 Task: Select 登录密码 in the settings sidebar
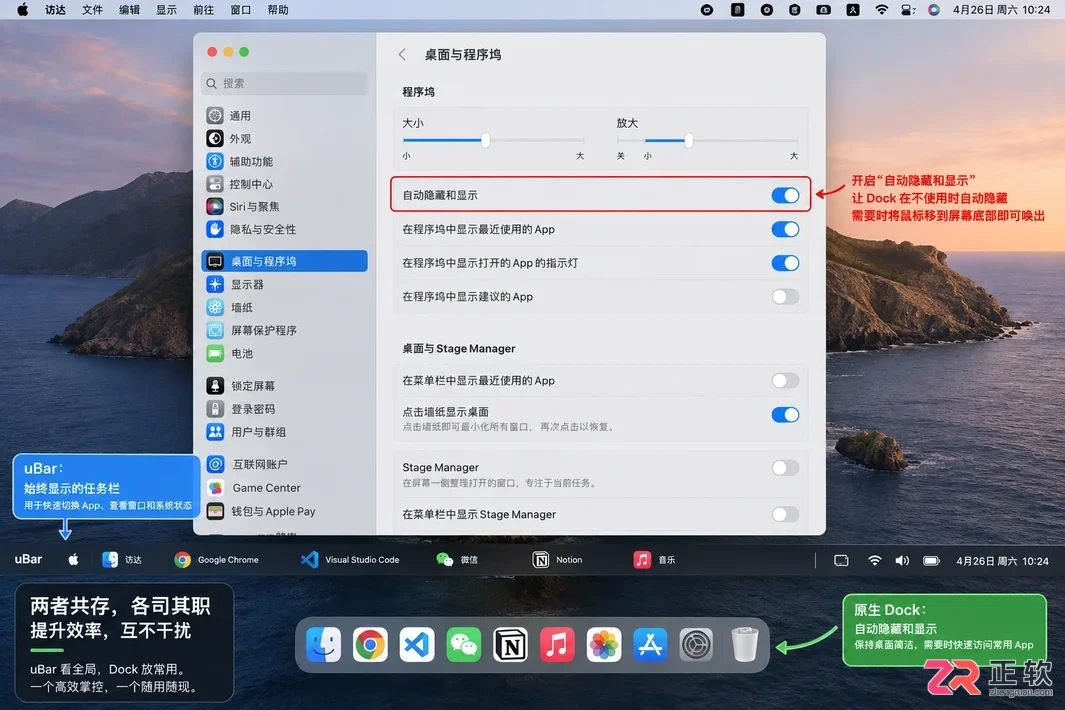[x=285, y=409]
